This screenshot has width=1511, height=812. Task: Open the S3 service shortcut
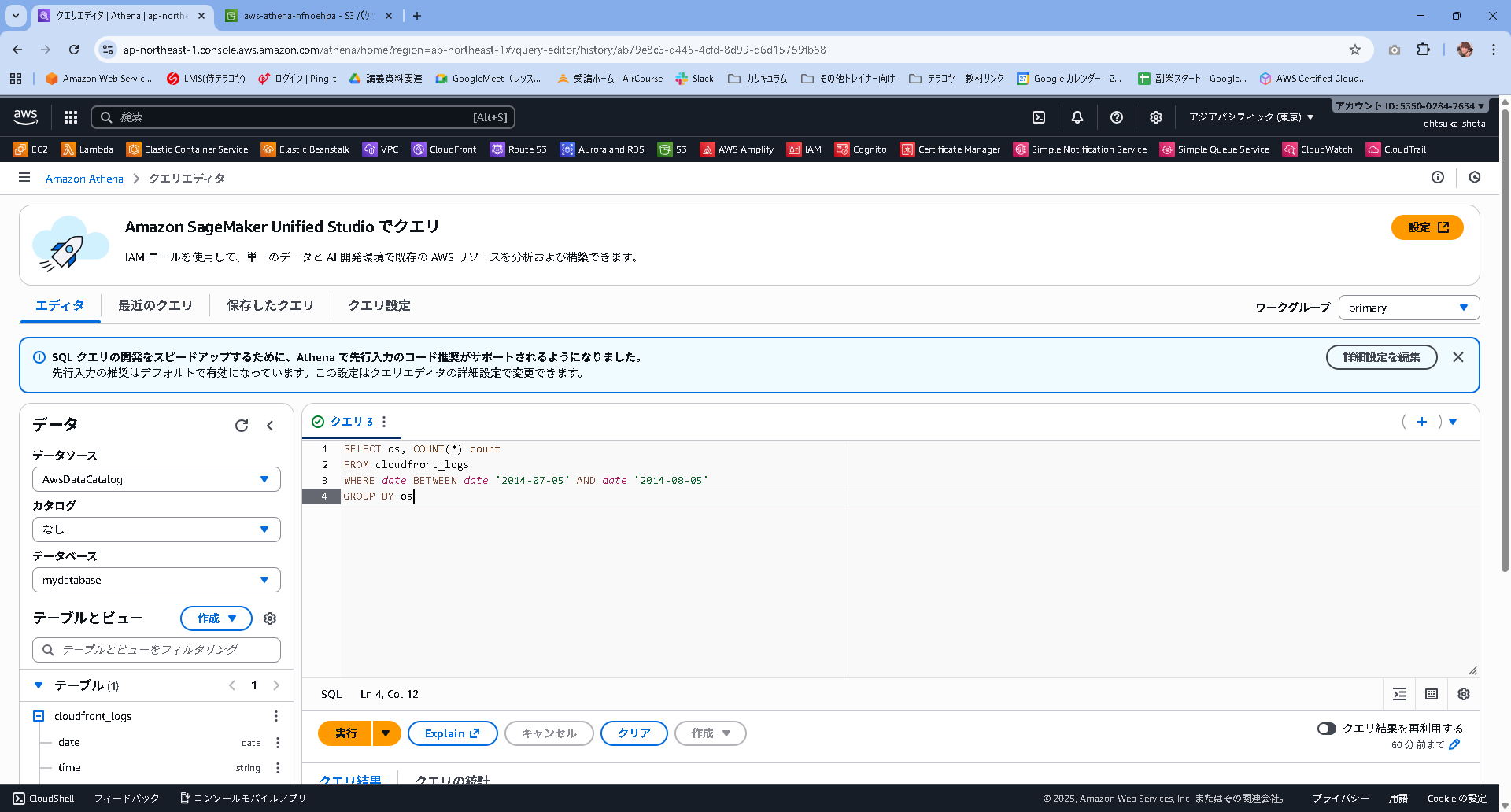point(673,149)
